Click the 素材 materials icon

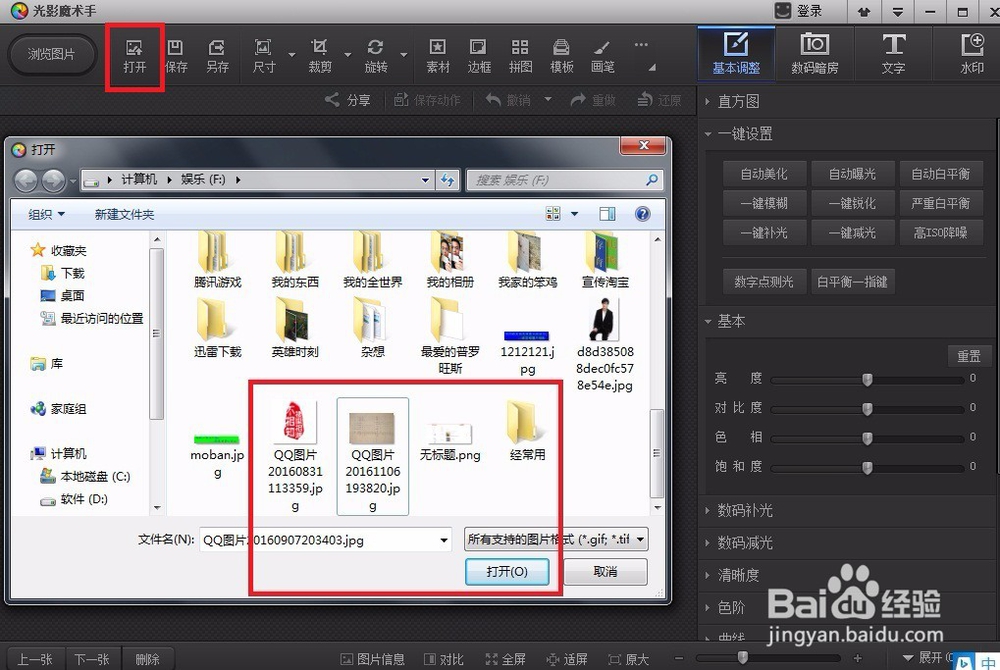[x=436, y=55]
